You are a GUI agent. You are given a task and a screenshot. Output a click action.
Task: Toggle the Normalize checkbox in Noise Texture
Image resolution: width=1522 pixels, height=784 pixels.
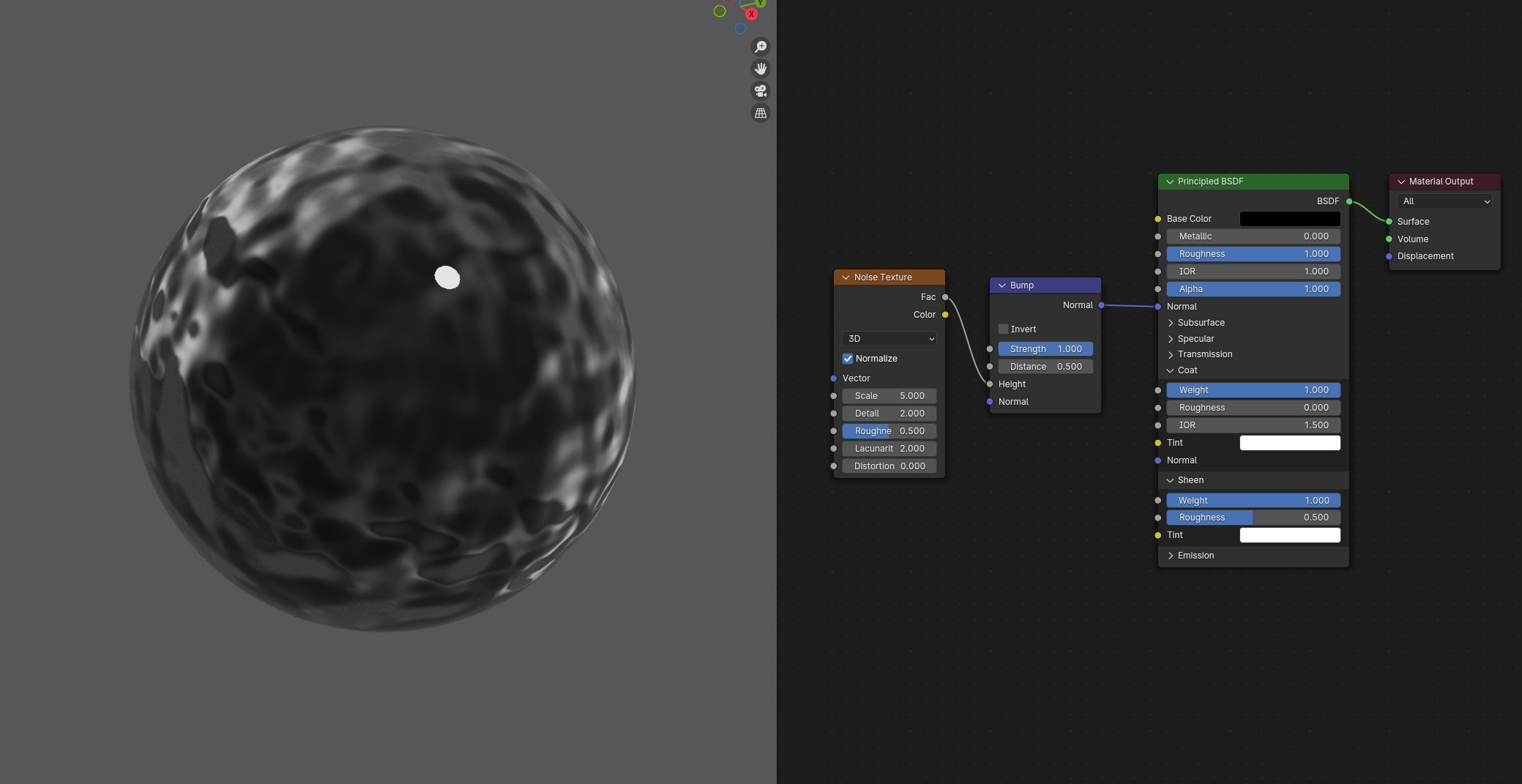pos(848,359)
